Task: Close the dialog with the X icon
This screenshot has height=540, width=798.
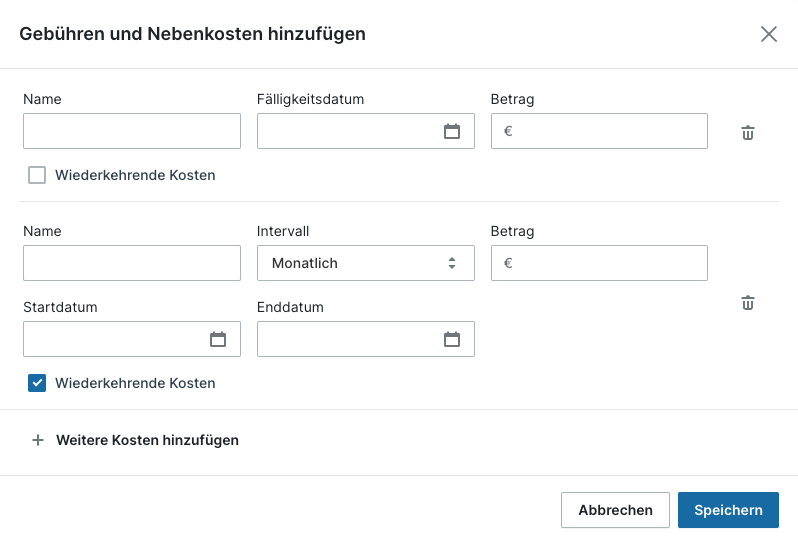Action: [768, 34]
